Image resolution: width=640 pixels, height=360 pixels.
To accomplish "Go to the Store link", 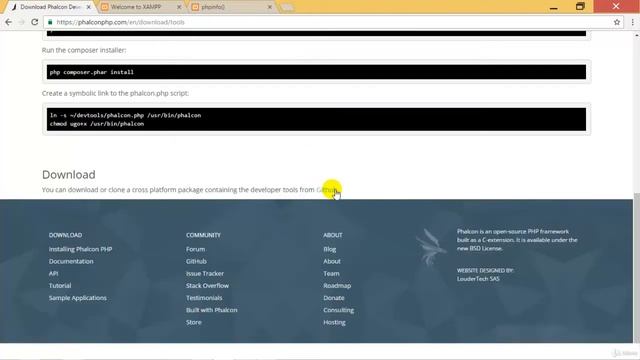I will coord(194,322).
